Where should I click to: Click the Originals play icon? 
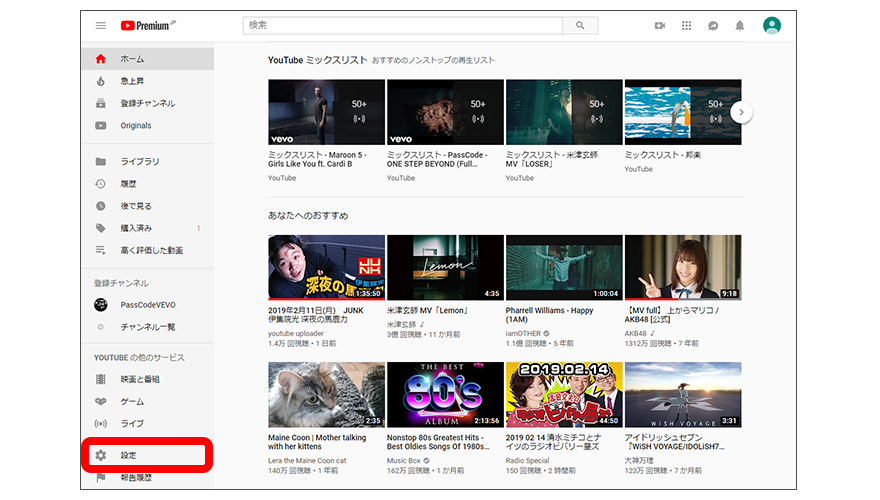[x=100, y=126]
